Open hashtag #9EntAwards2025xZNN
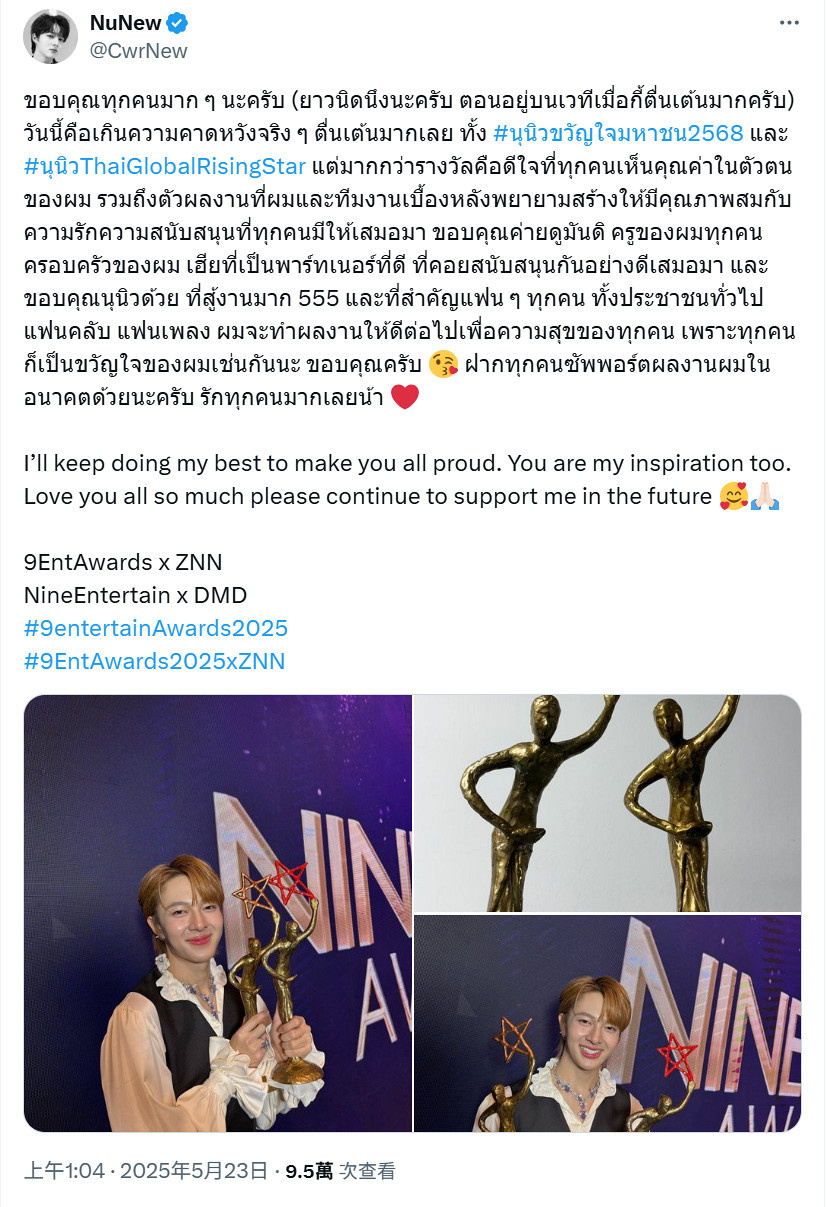This screenshot has height=1207, width=826. coord(154,660)
